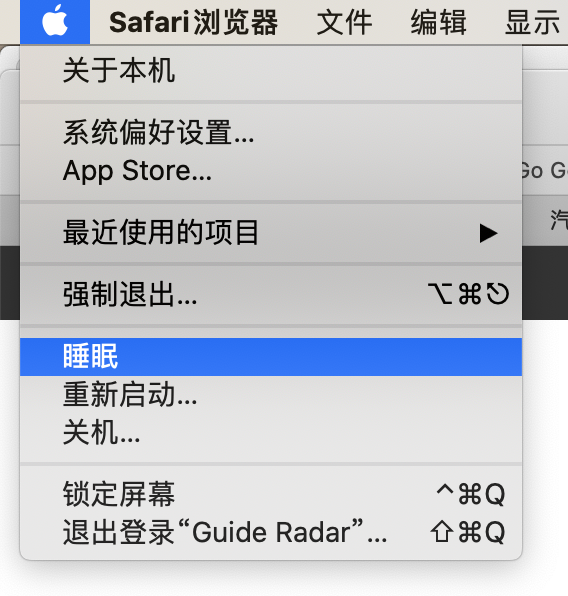Open the 文件 menu
The width and height of the screenshot is (568, 596).
(344, 22)
